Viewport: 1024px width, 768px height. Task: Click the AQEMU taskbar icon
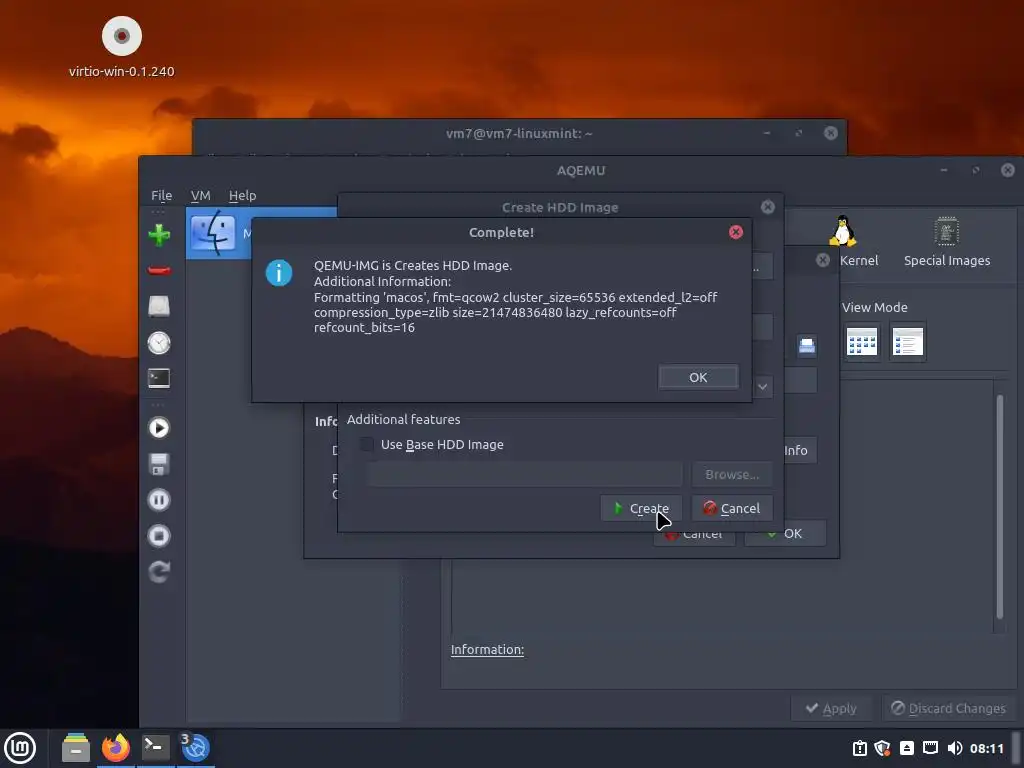[x=195, y=748]
